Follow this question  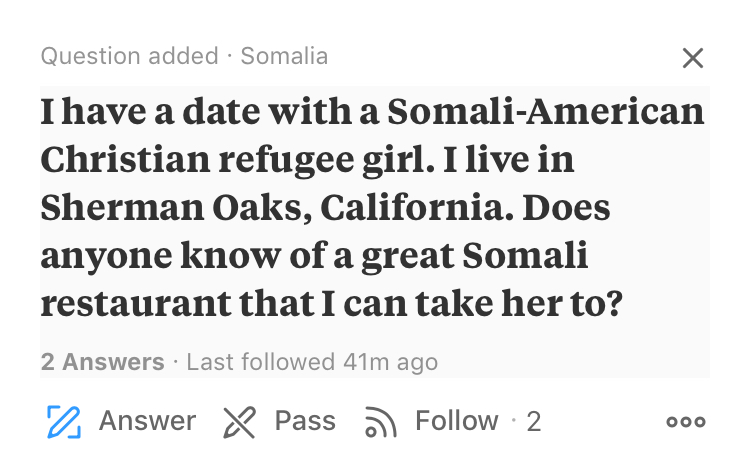pos(456,421)
